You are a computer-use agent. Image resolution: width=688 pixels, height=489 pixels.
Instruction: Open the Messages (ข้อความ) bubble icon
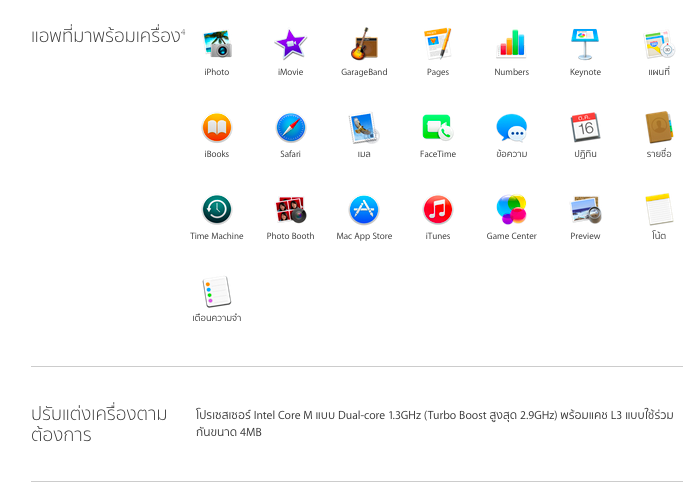pos(512,127)
